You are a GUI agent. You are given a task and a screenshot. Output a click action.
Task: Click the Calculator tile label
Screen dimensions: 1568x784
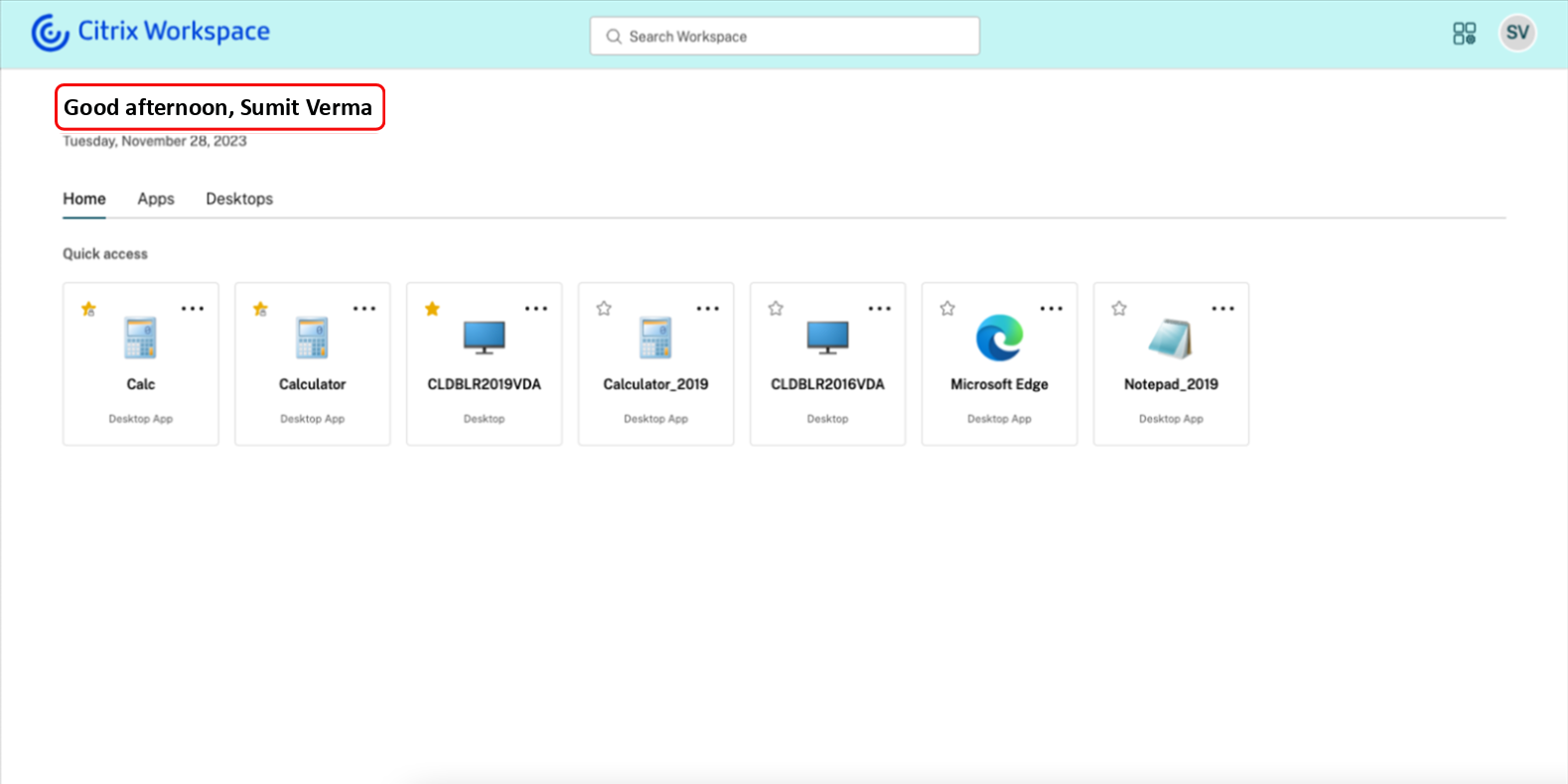click(x=313, y=384)
